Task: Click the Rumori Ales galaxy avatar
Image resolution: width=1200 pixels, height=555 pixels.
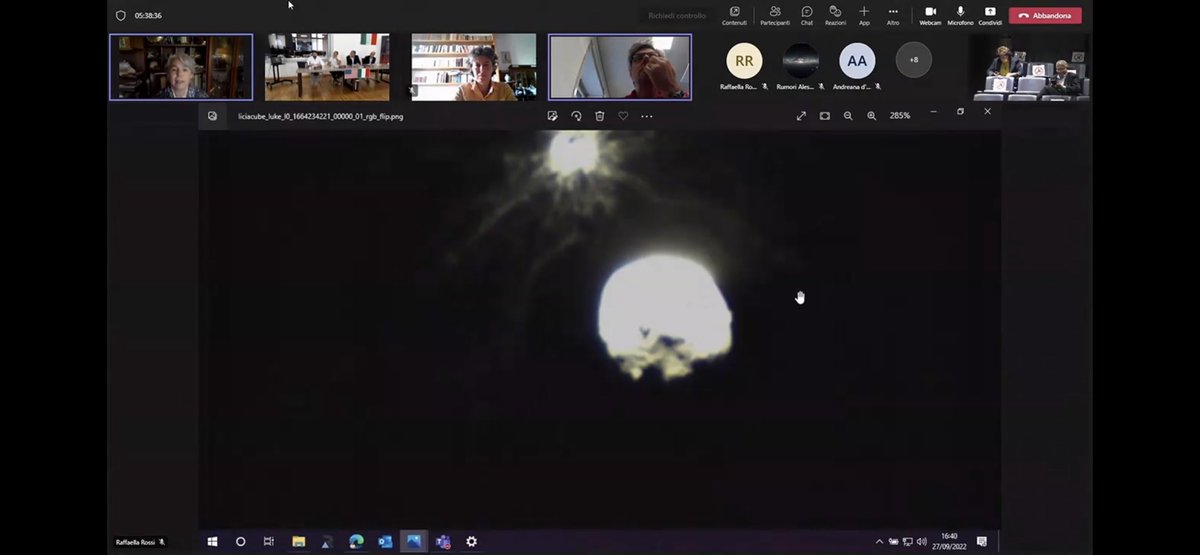Action: (x=801, y=61)
